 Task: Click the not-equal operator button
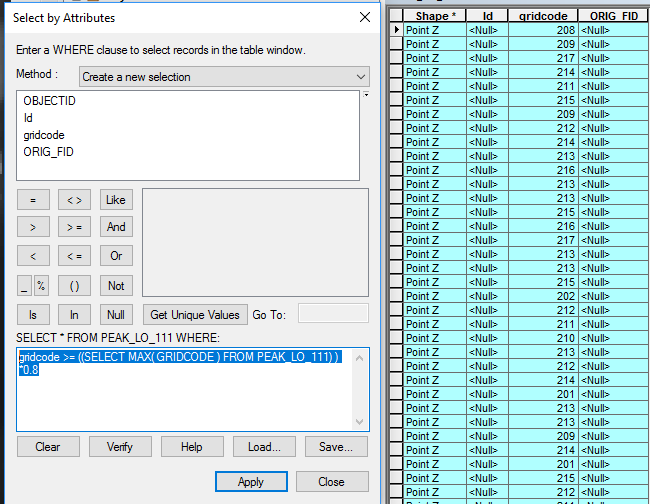pos(74,200)
